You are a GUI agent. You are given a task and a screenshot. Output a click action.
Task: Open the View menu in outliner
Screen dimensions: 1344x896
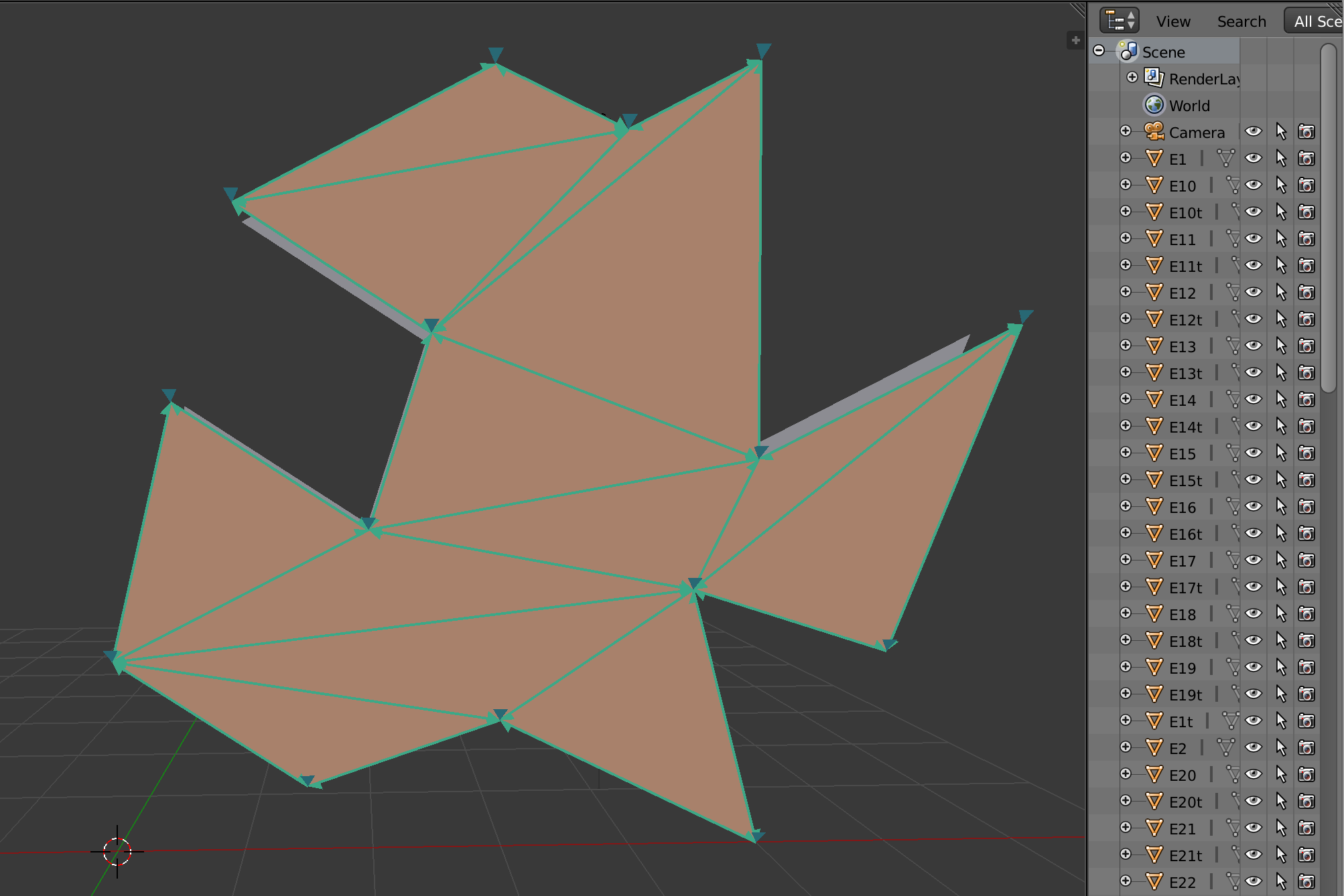pos(1173,21)
